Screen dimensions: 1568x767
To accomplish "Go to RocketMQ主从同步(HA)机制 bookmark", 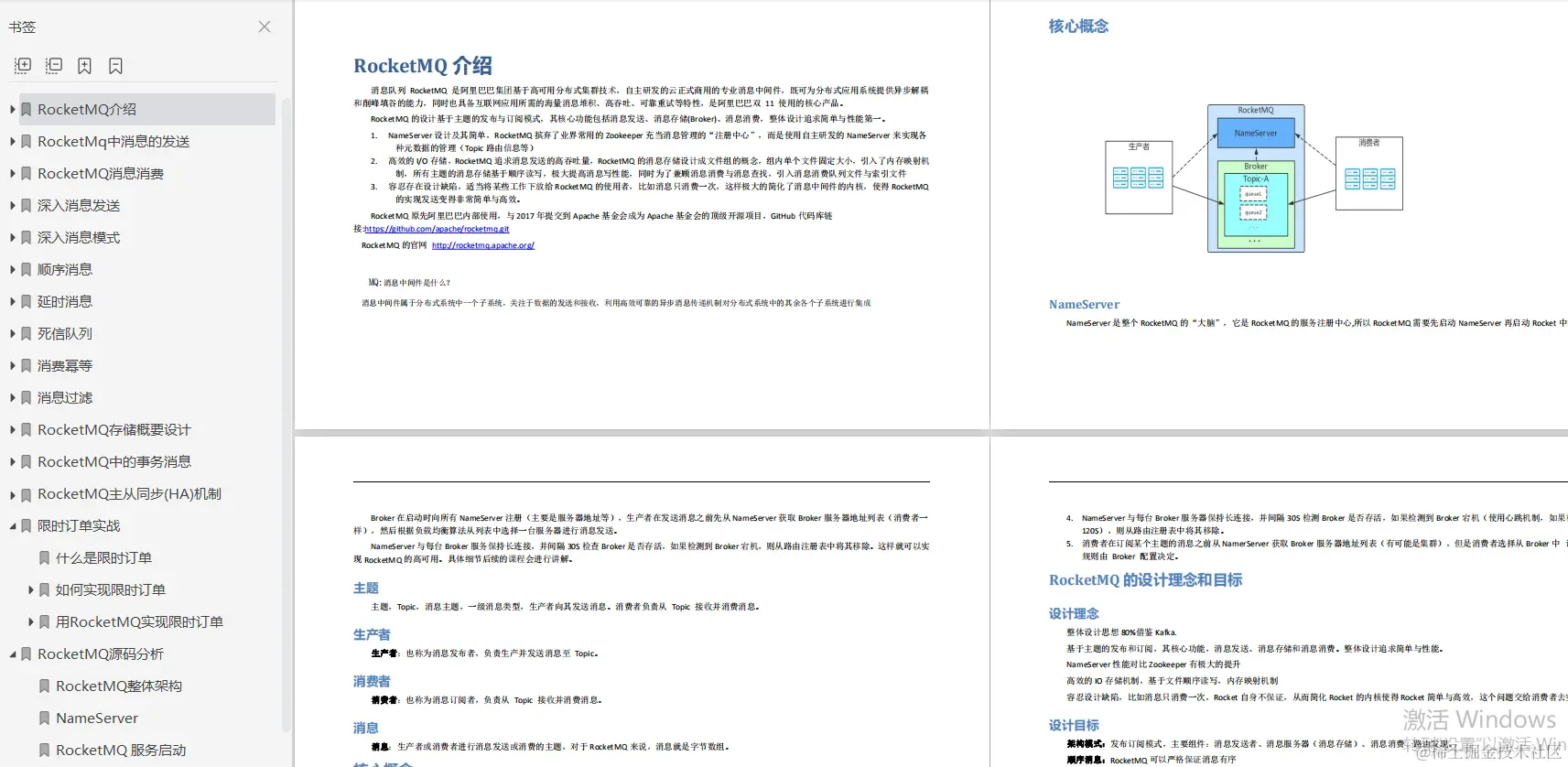I will [129, 493].
